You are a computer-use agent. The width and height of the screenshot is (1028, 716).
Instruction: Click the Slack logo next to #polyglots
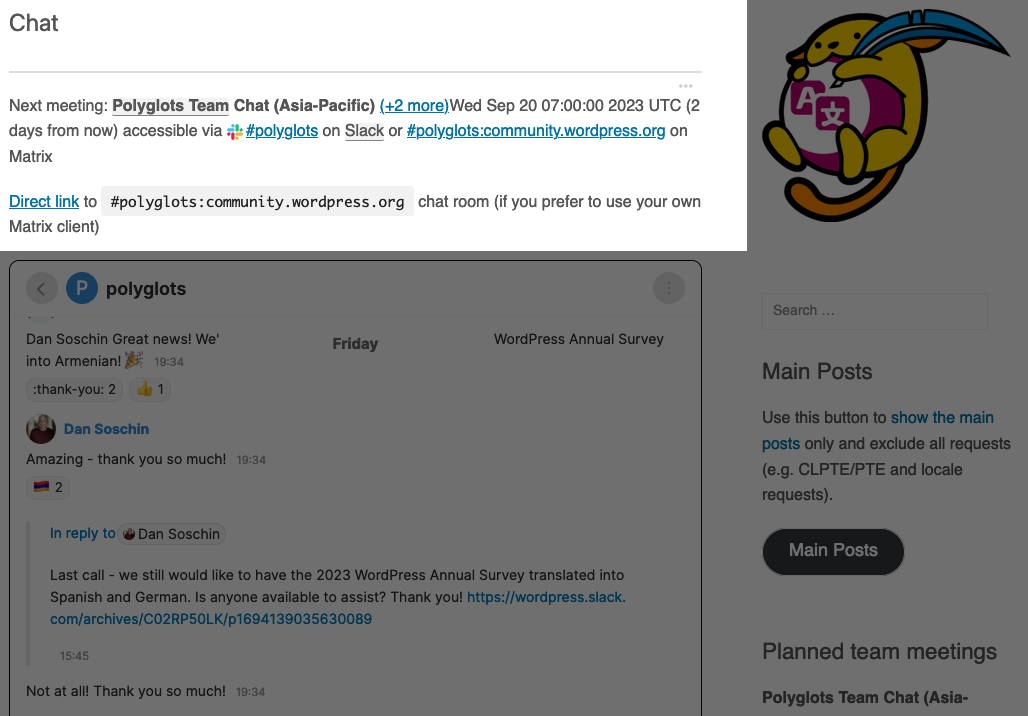234,130
